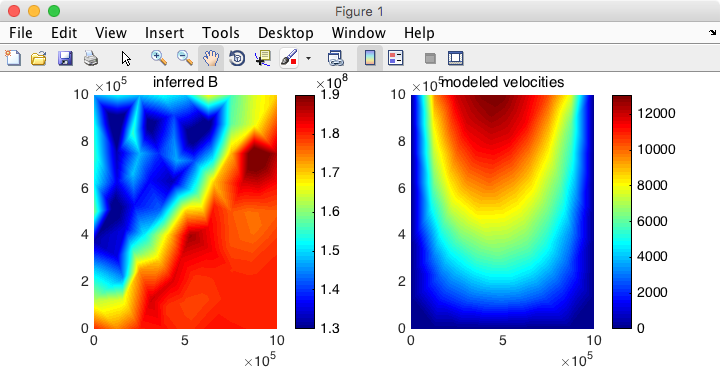Click the inferred B colorbar
The image size is (720, 370).
click(305, 212)
